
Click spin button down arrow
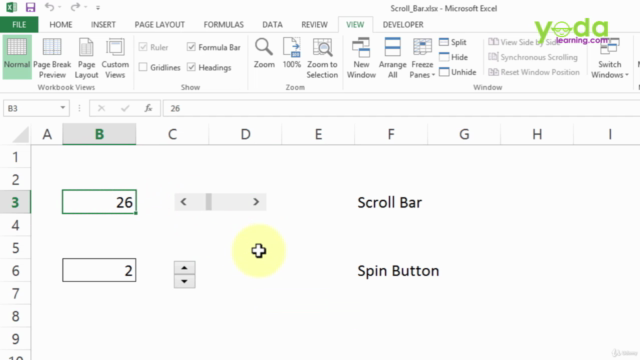(x=184, y=281)
